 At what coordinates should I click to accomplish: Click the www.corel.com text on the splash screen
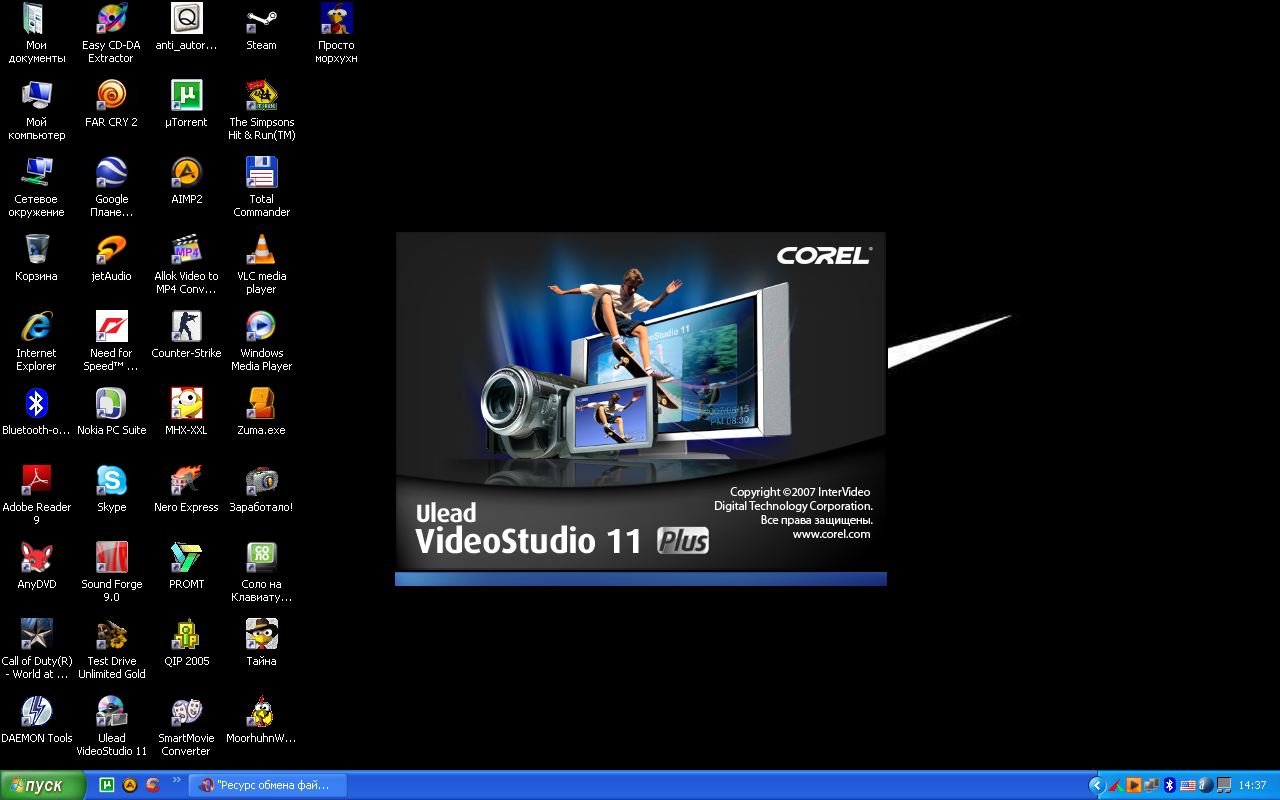[831, 534]
